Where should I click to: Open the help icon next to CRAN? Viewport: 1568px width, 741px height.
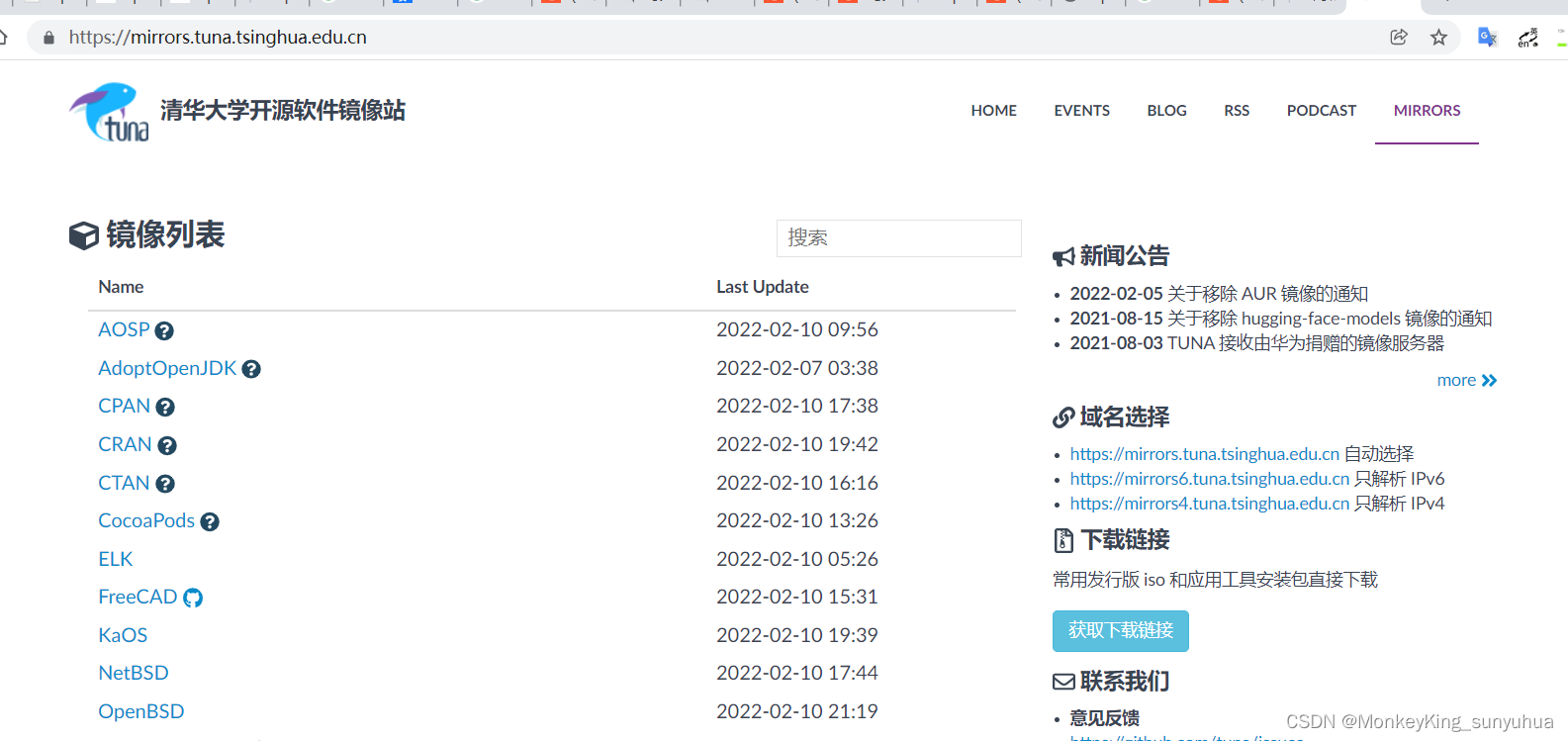pyautogui.click(x=167, y=445)
